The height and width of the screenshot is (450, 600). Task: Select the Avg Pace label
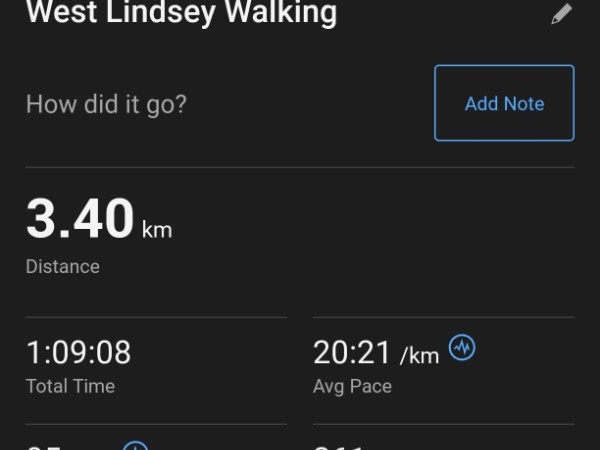coord(352,386)
